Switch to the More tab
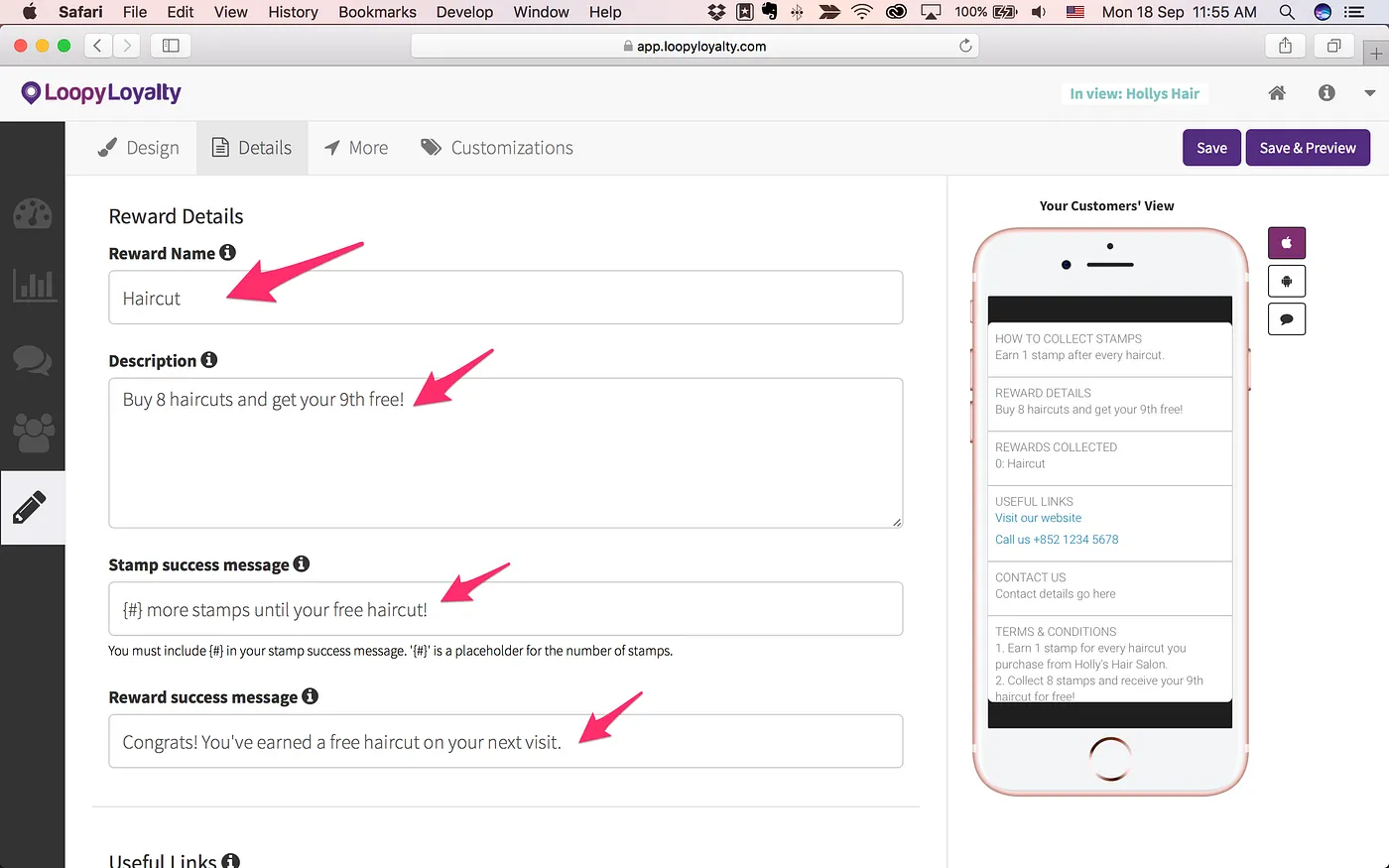 pos(356,148)
